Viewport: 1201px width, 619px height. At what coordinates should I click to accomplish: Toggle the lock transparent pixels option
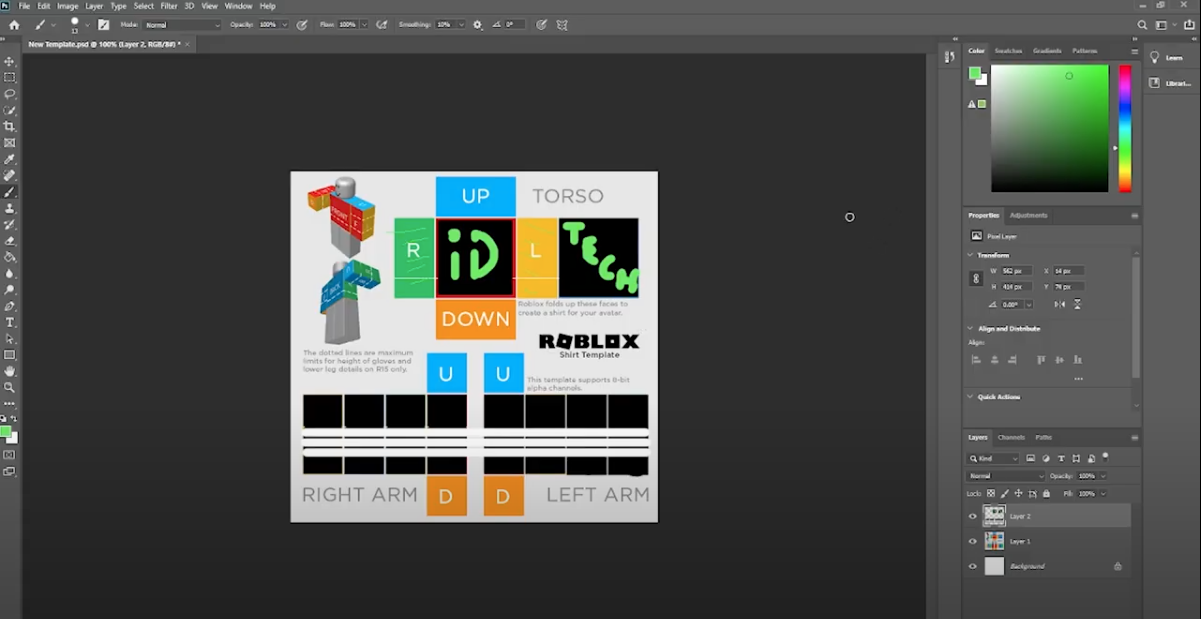click(991, 494)
